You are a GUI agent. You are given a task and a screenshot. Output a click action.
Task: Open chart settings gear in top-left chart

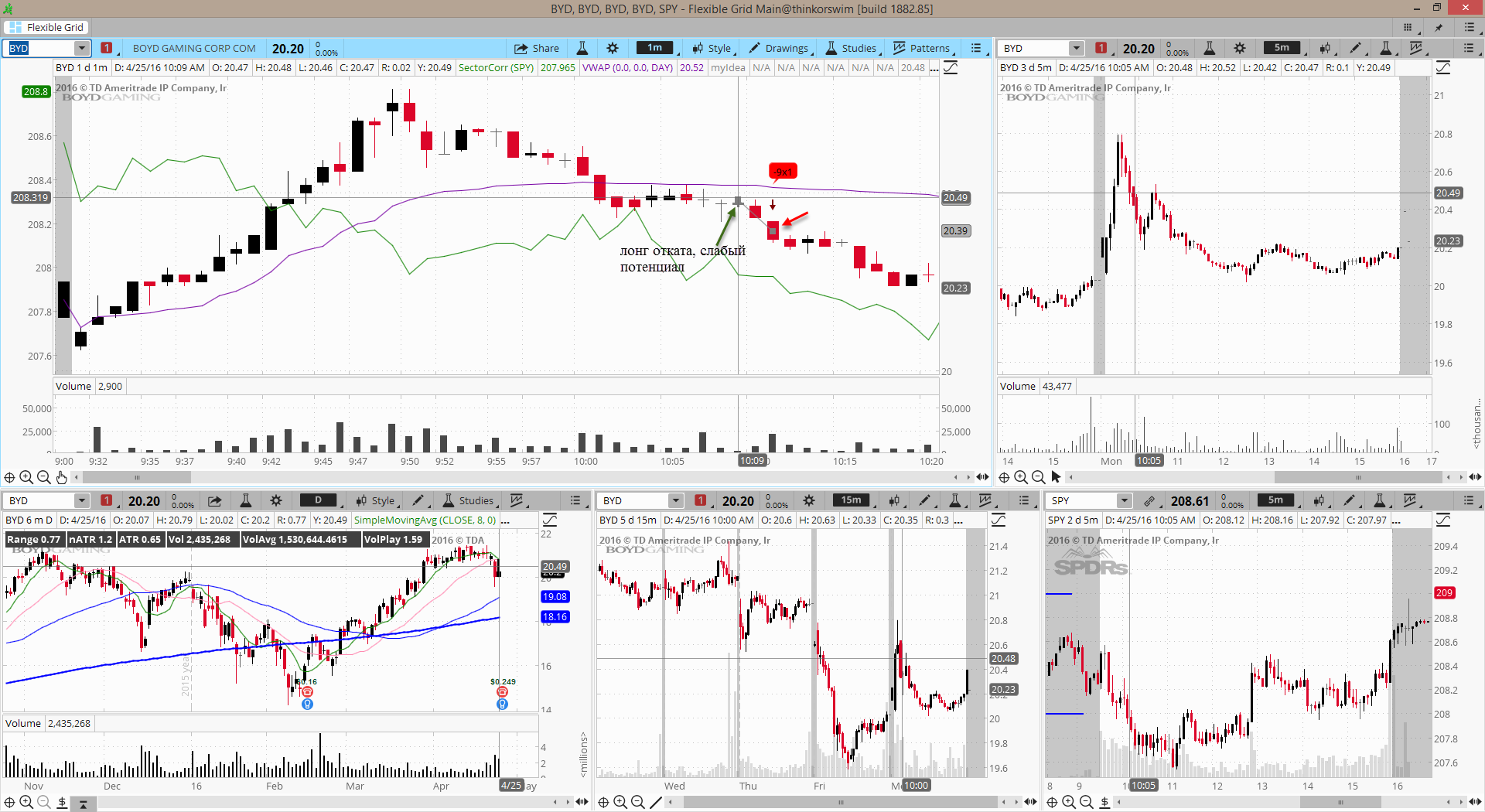(613, 48)
